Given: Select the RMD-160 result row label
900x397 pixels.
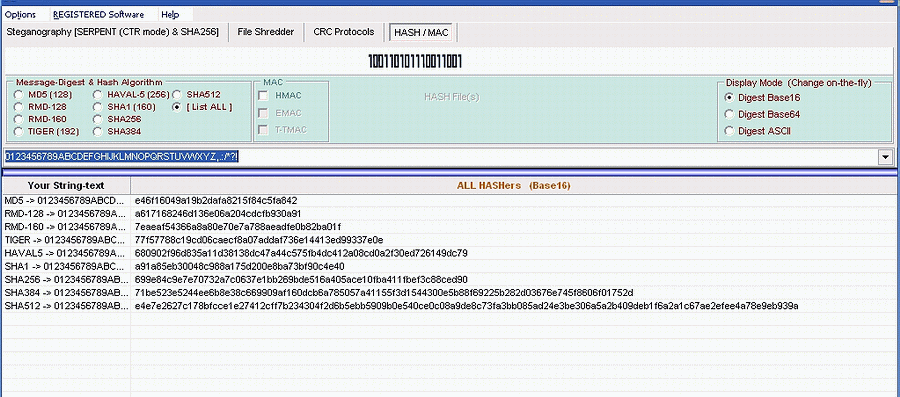Looking at the screenshot, I should click(x=64, y=227).
